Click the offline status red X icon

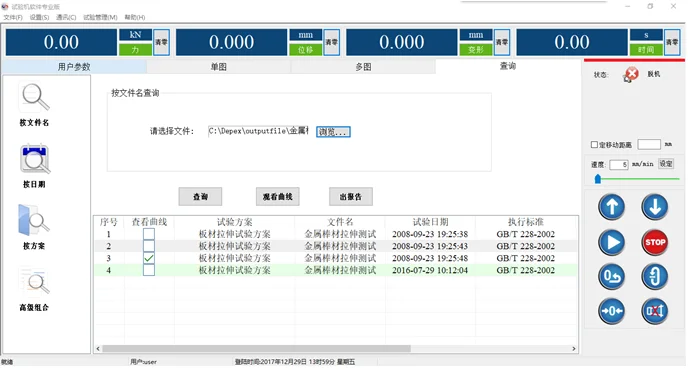tap(631, 75)
